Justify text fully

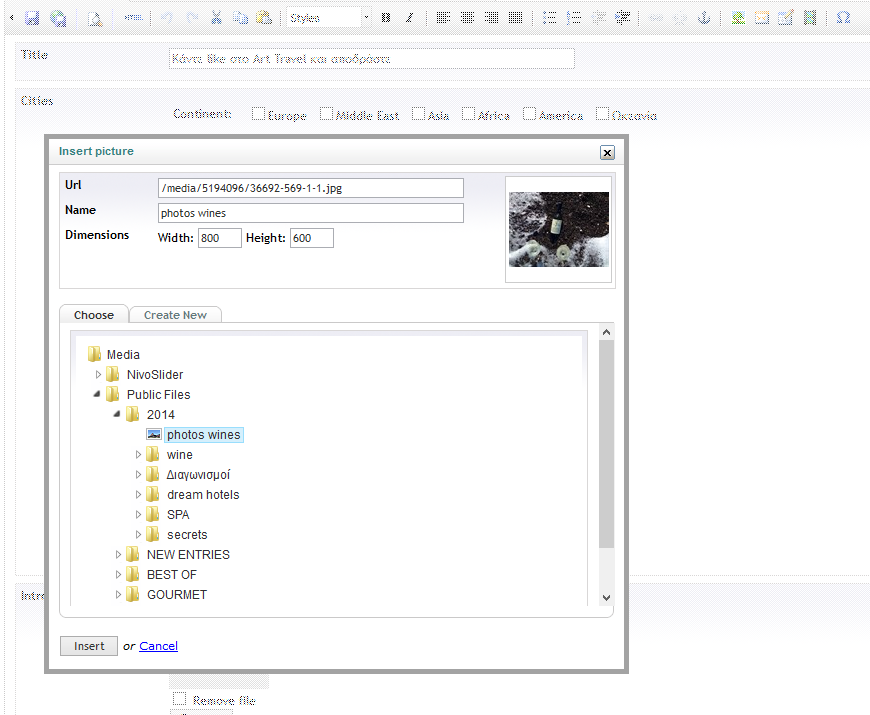pyautogui.click(x=515, y=18)
